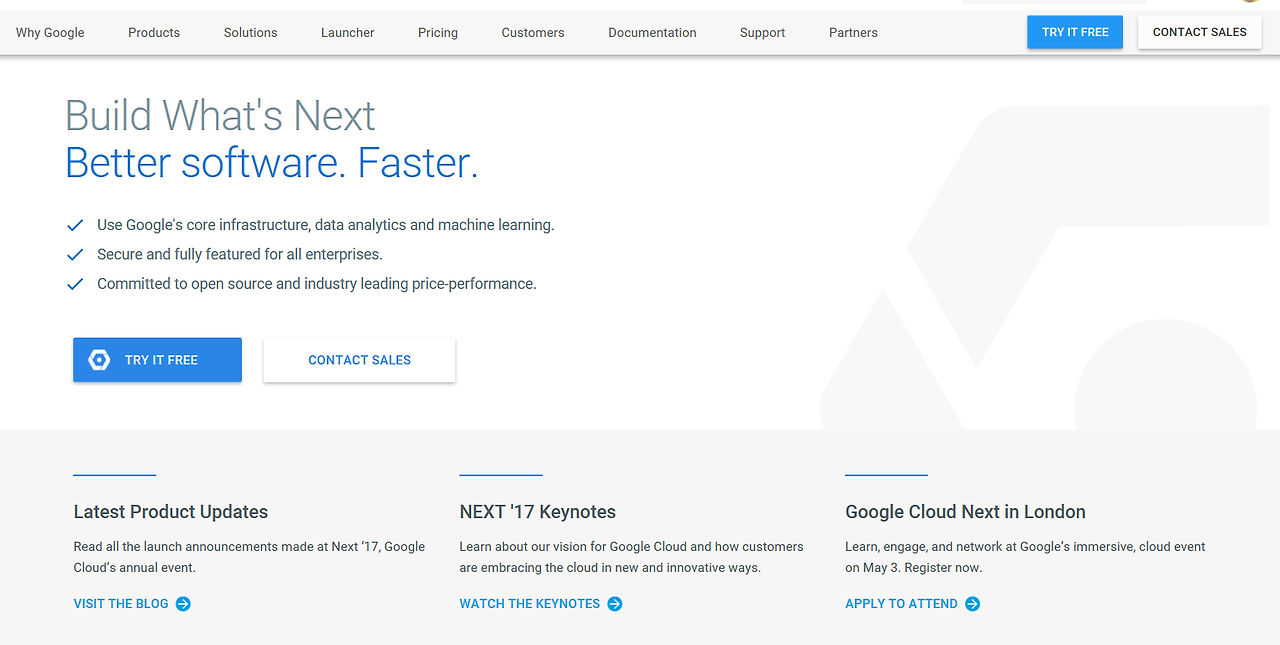Viewport: 1280px width, 645px height.
Task: Open the Partners navigation item
Action: point(853,33)
